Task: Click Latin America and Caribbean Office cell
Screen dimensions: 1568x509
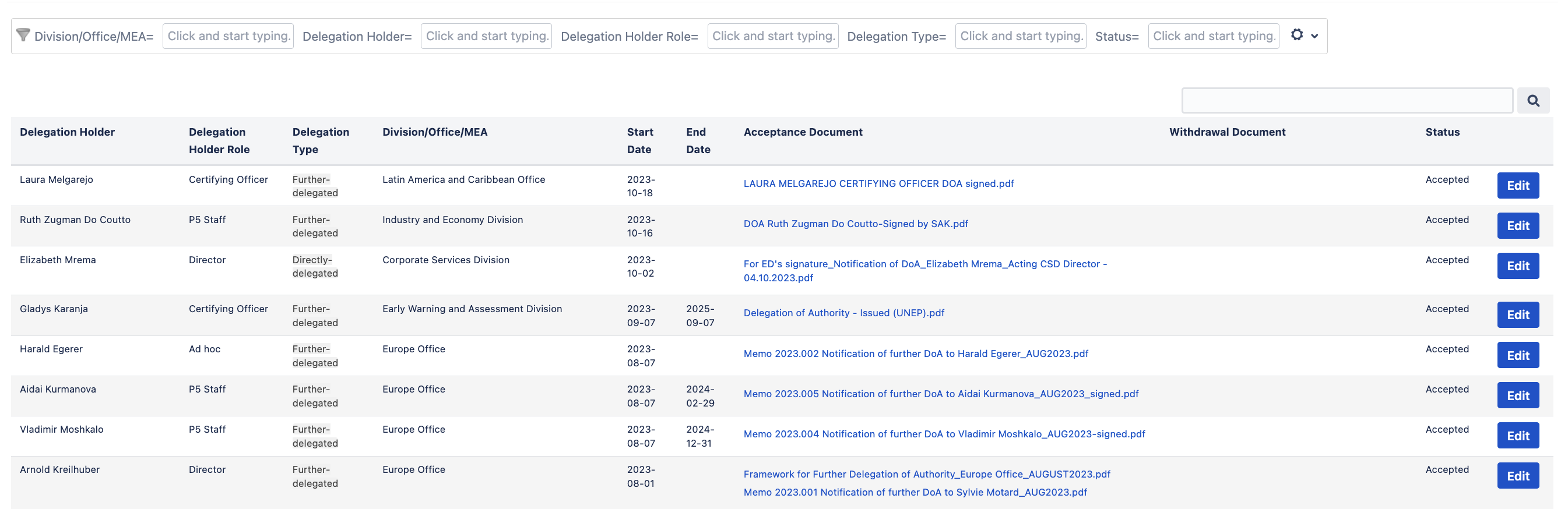Action: [x=463, y=179]
